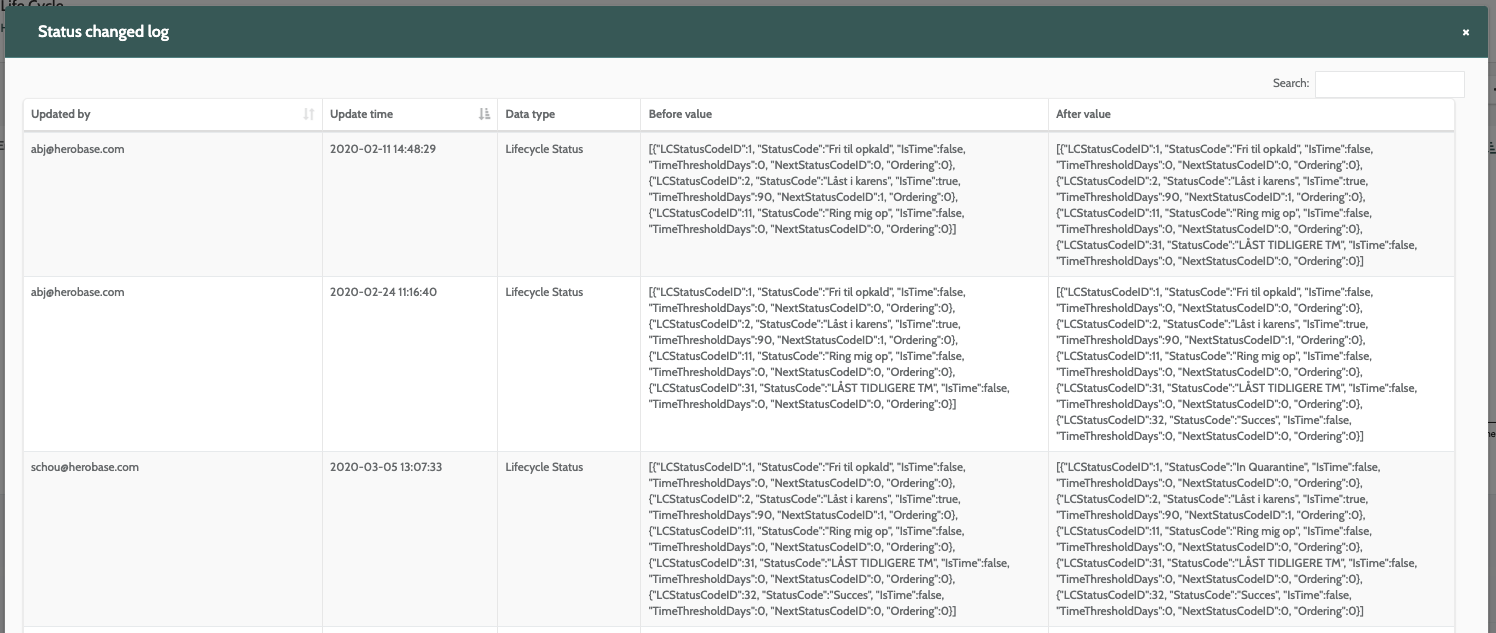Click the Search label

point(1290,84)
